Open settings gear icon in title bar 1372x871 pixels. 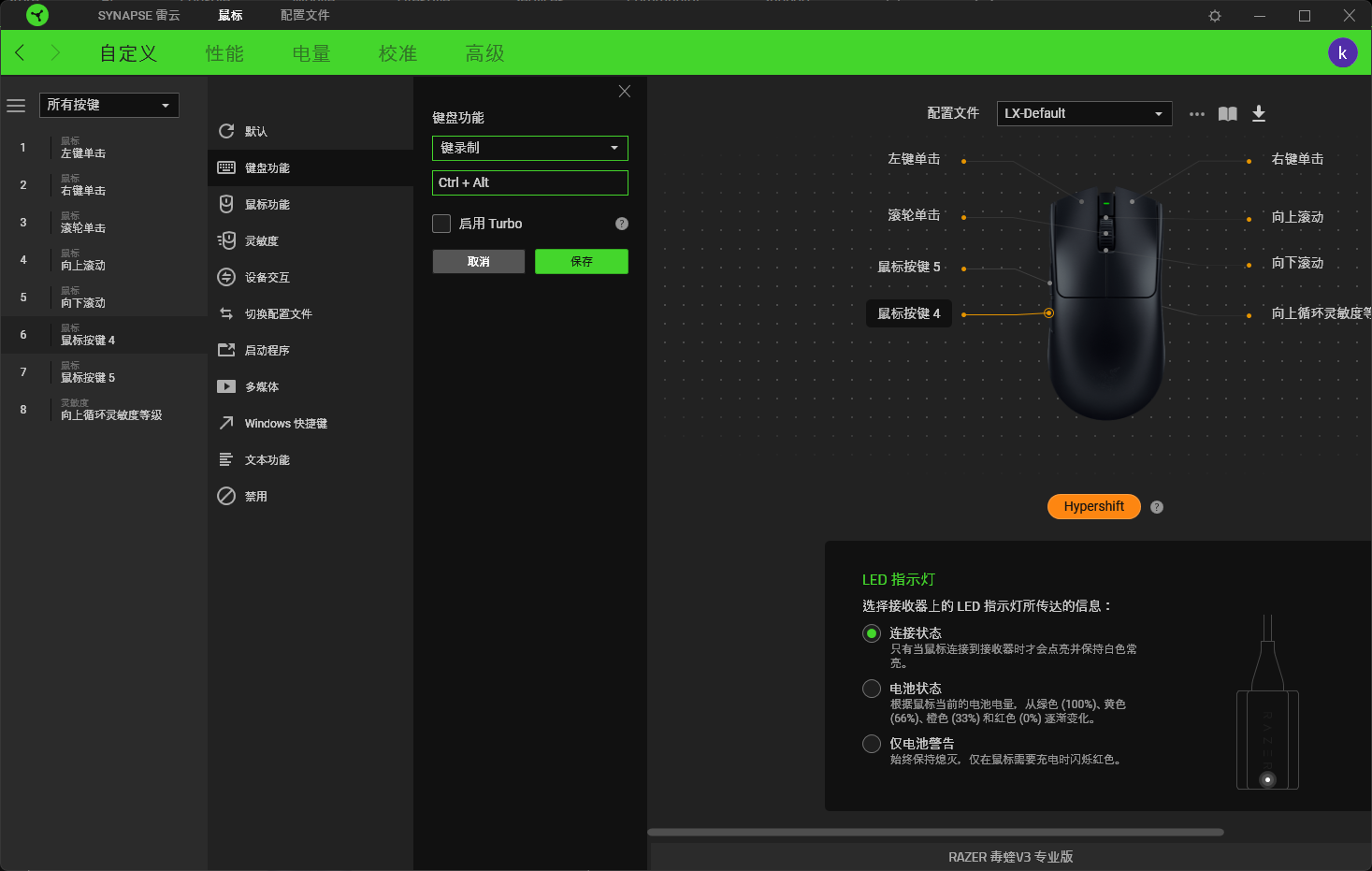tap(1215, 16)
